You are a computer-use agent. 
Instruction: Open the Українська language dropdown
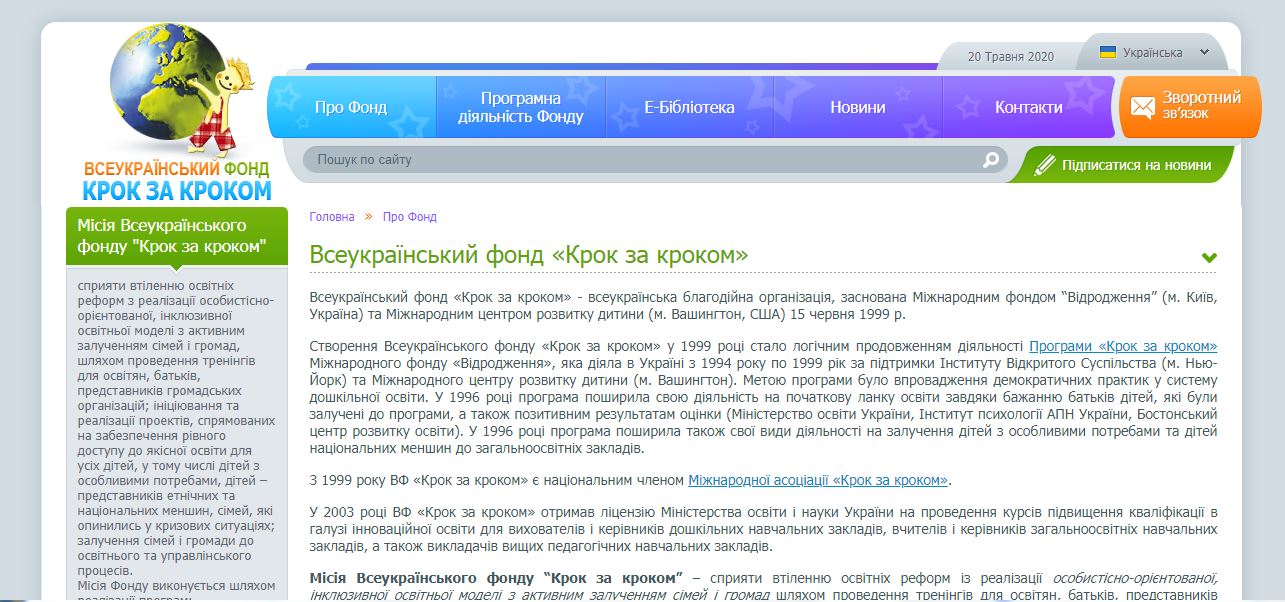[1155, 53]
